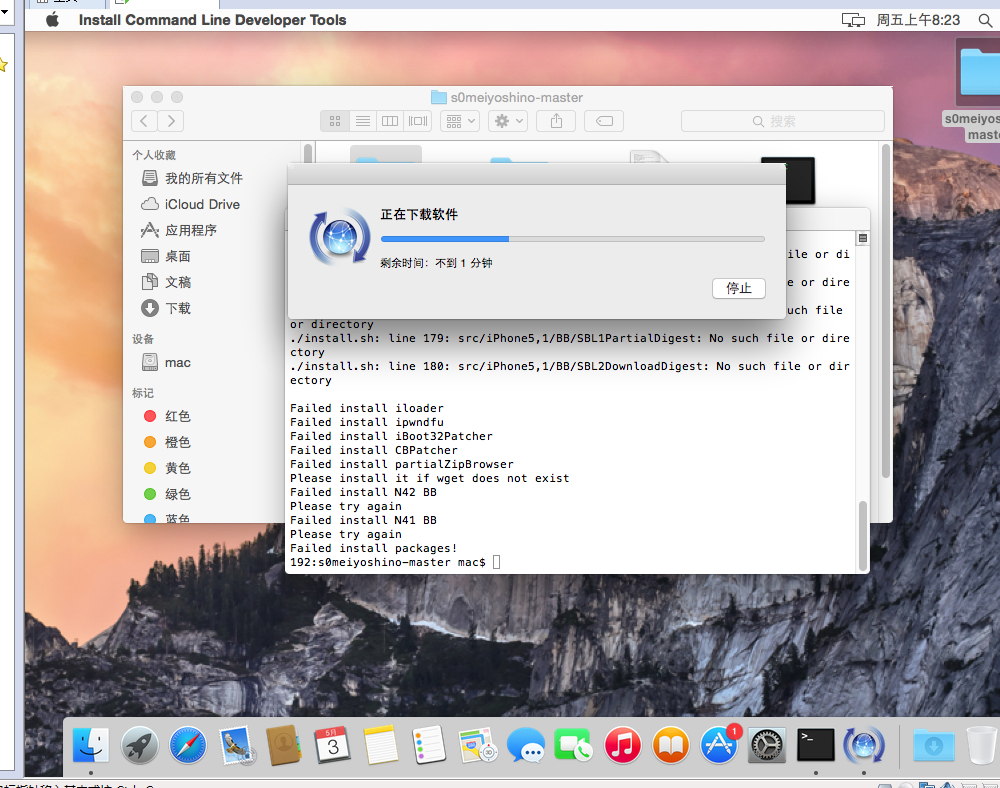Open the Finder arrange-by dropdown
Screen dimensions: 1000x788
[x=460, y=121]
